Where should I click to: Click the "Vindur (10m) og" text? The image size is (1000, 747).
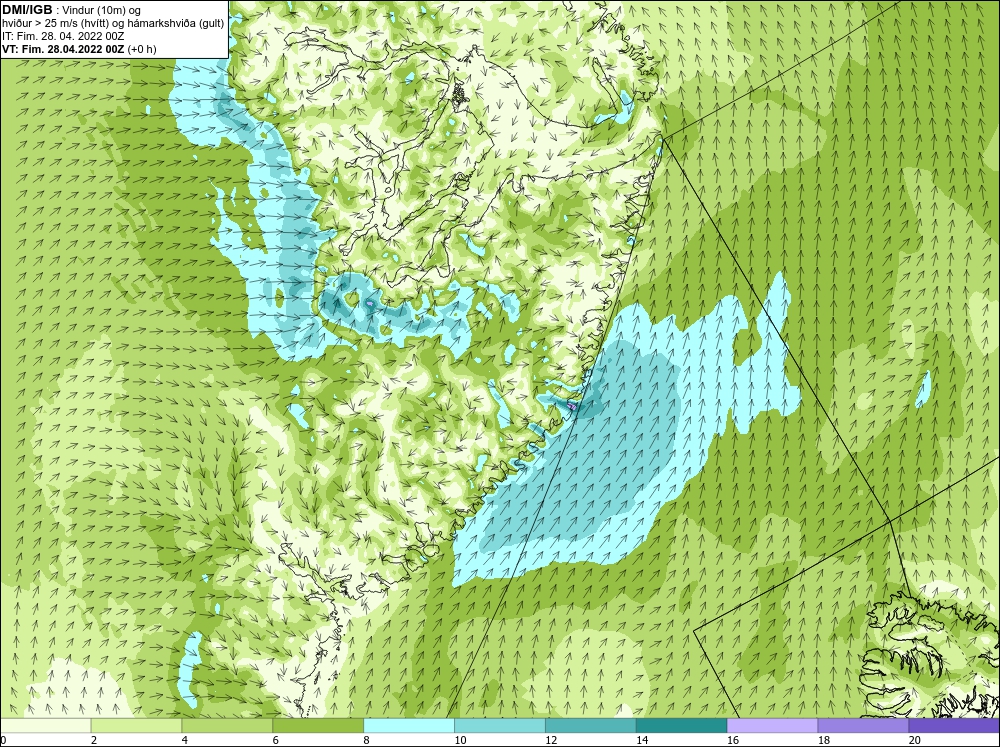(103, 10)
